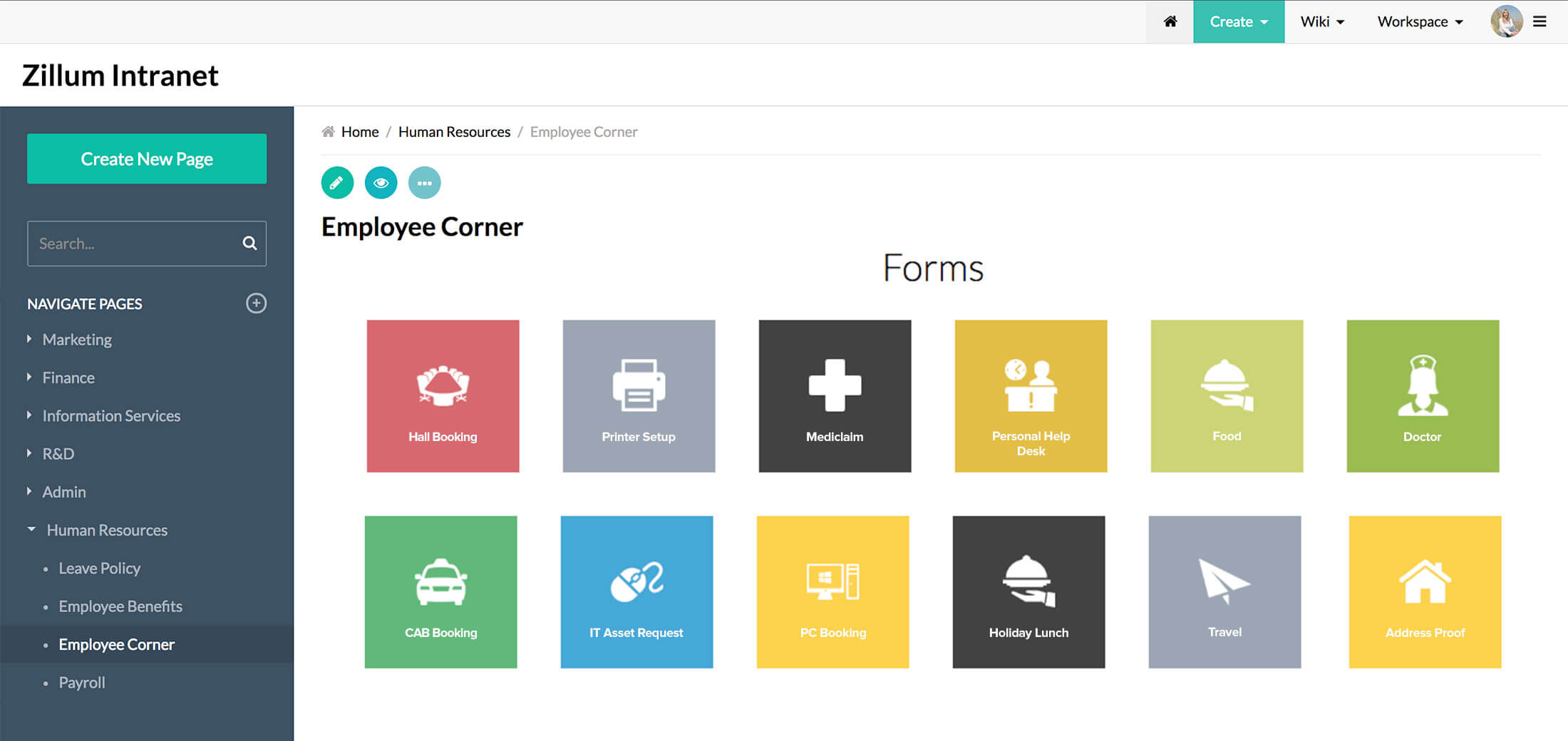Open the Payroll page
1568x741 pixels.
click(82, 683)
